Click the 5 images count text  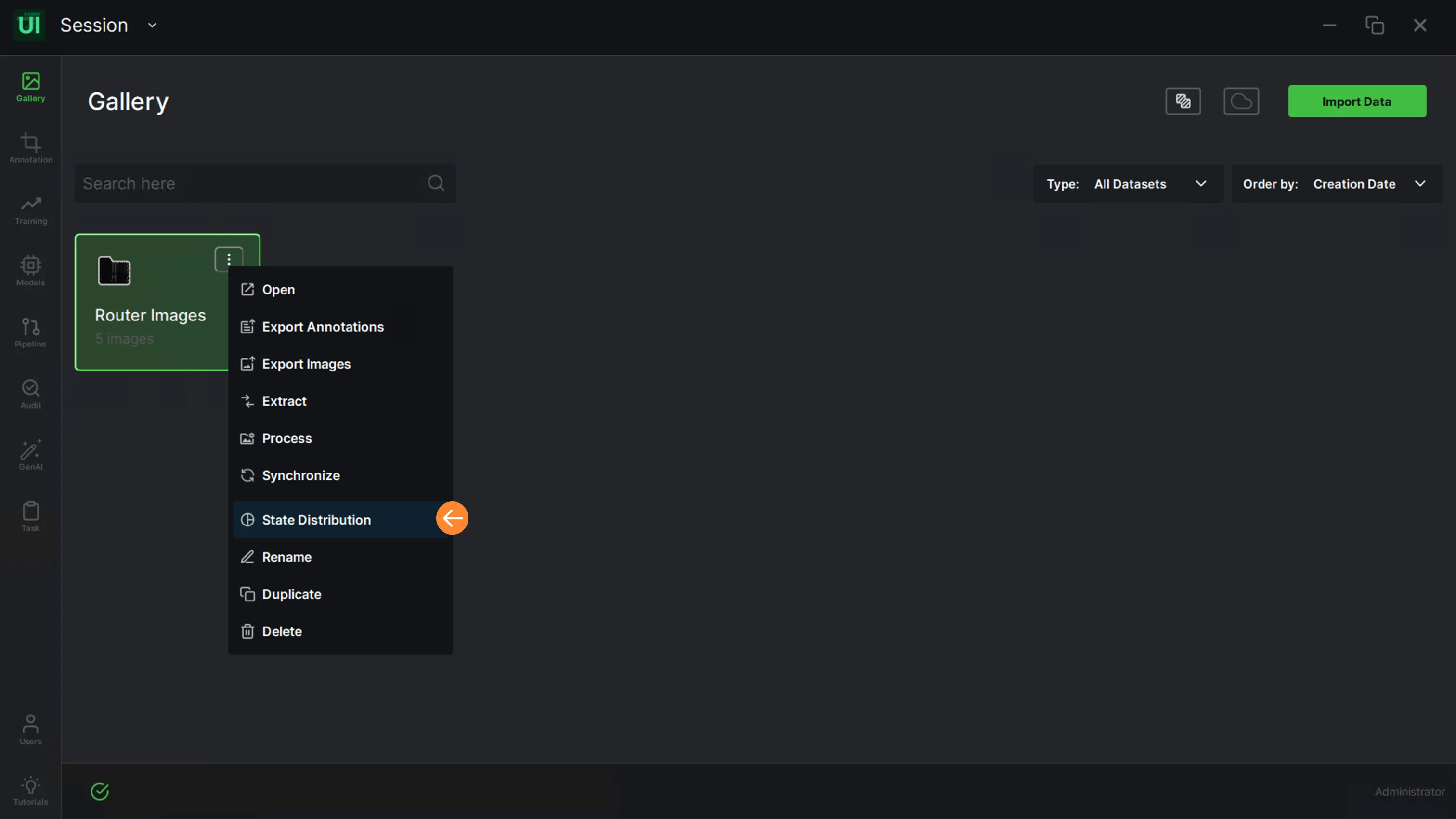coord(124,339)
